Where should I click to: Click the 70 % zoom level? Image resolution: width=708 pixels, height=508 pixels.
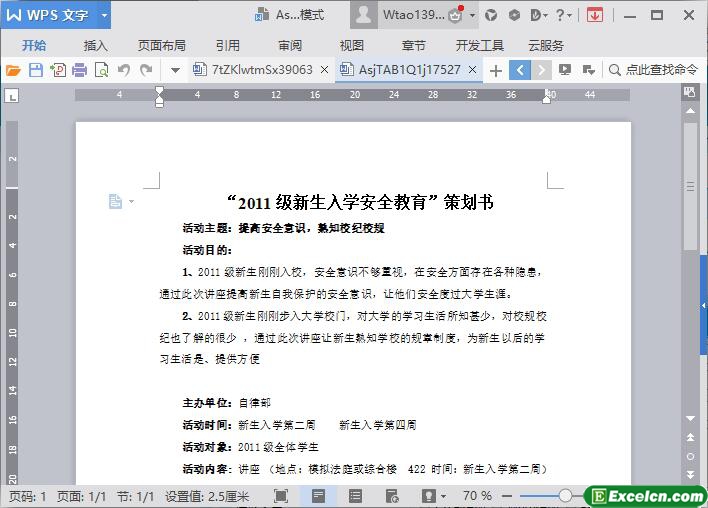(477, 496)
